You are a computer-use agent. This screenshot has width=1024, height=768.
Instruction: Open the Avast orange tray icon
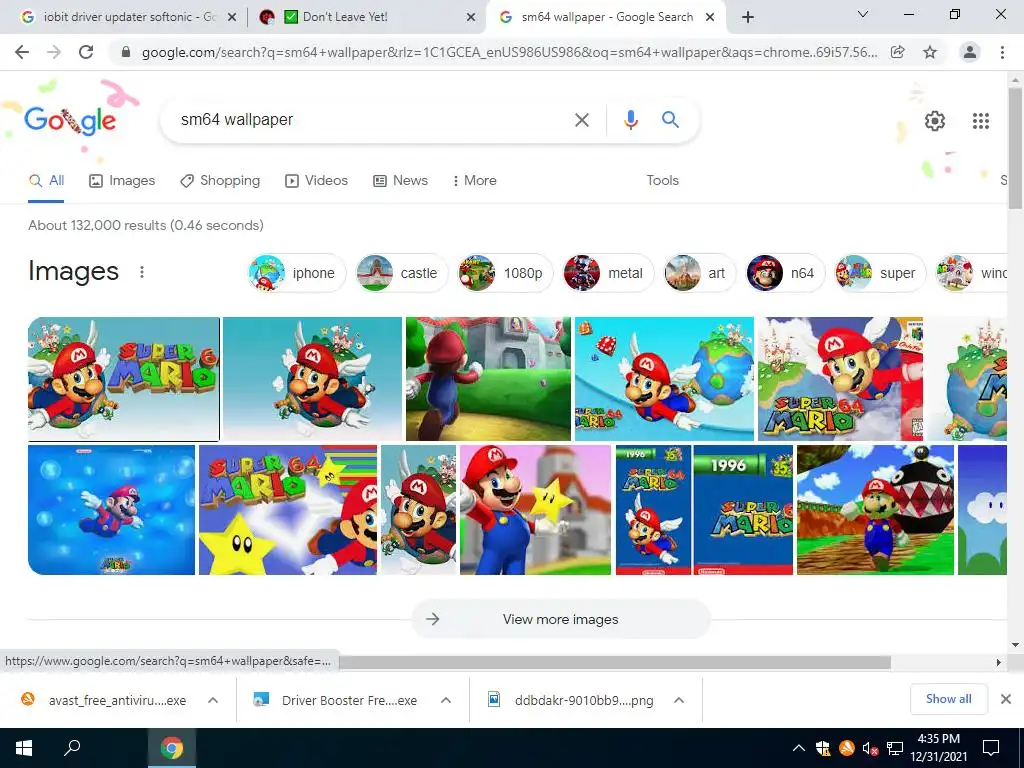click(x=846, y=748)
